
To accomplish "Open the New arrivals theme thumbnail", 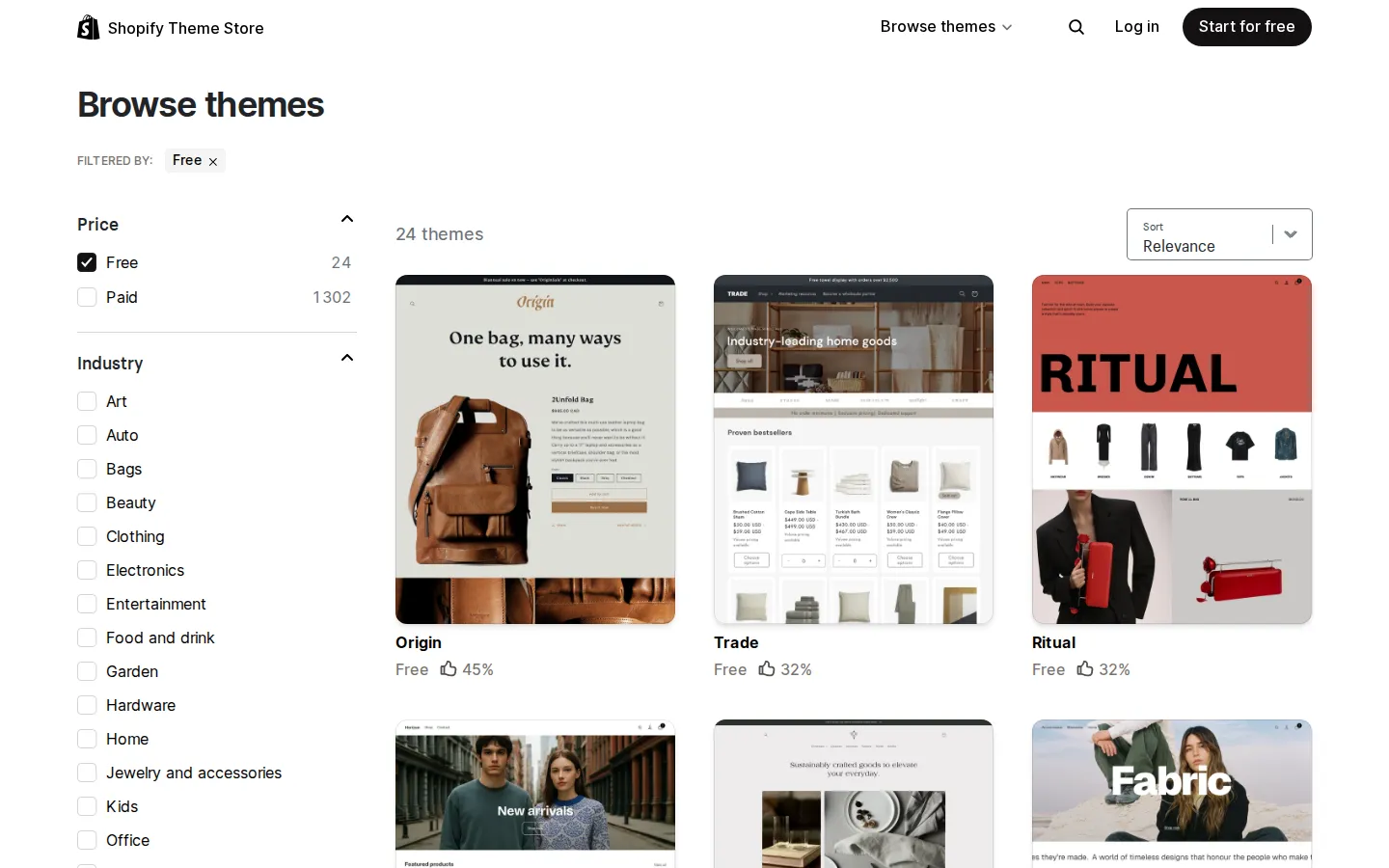I will [535, 794].
